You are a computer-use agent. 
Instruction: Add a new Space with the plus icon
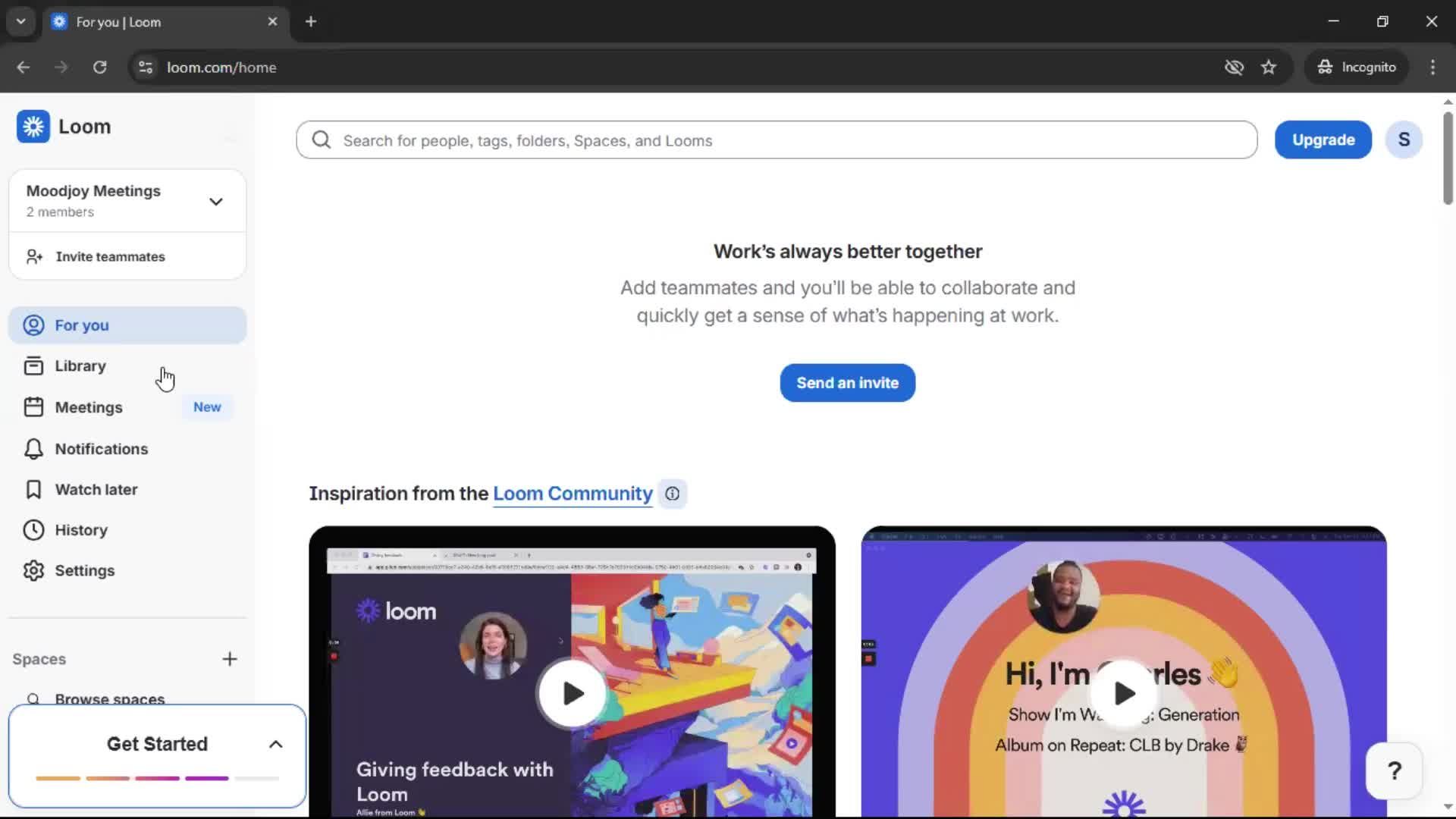[230, 659]
